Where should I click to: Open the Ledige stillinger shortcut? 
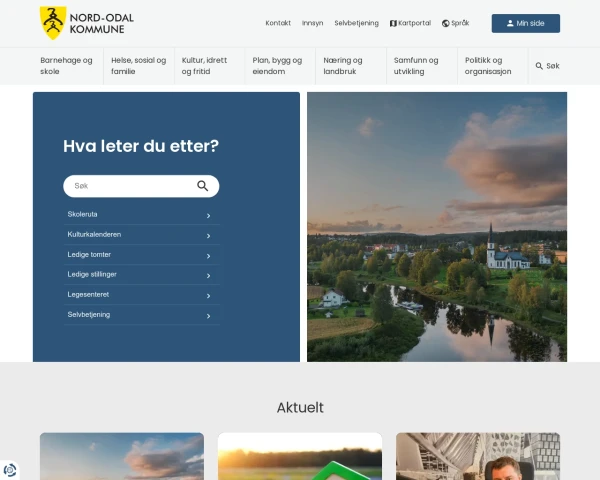pos(142,274)
